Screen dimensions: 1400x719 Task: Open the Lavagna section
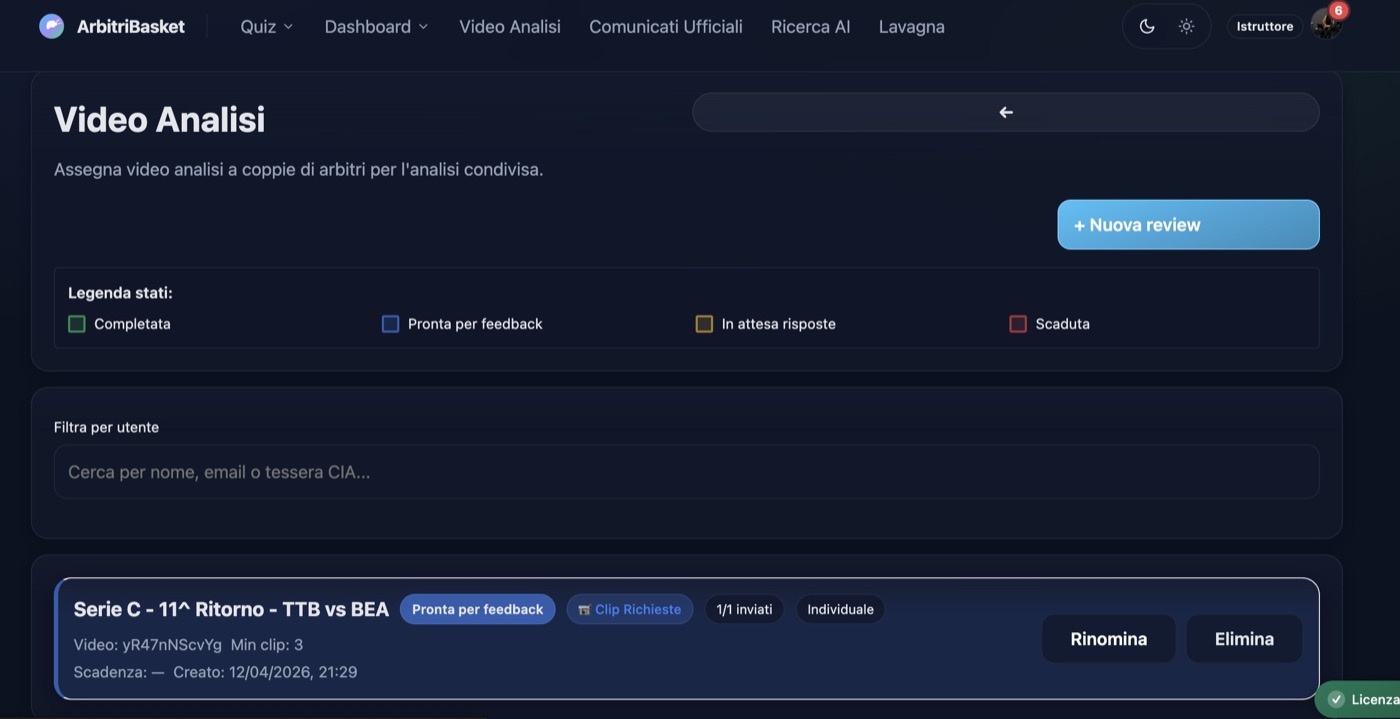pos(912,27)
